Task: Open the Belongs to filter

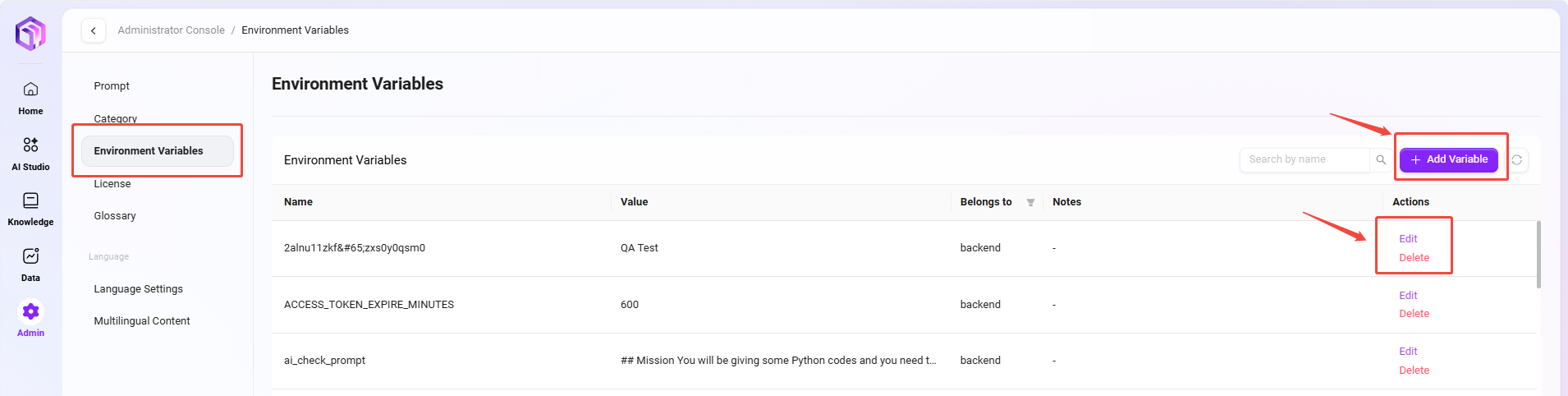Action: (1030, 202)
